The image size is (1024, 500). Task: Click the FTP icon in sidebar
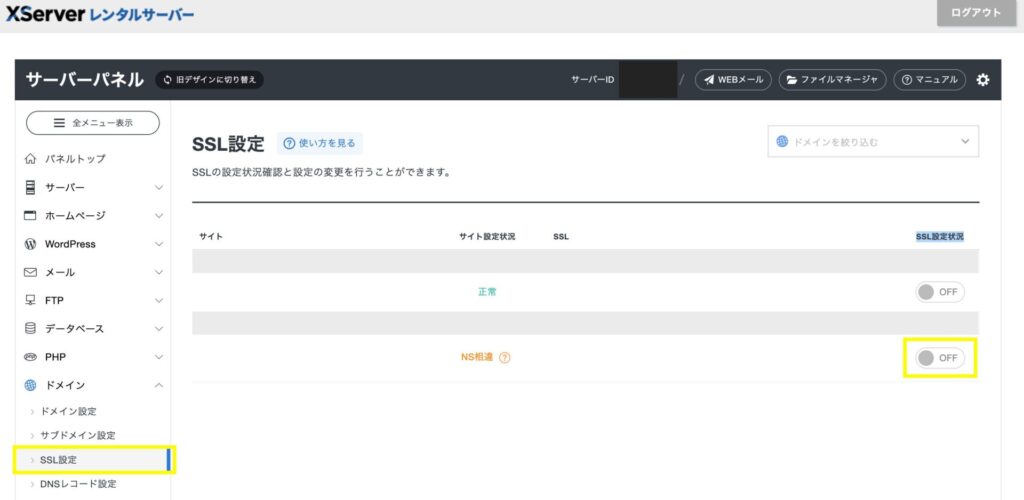click(31, 300)
